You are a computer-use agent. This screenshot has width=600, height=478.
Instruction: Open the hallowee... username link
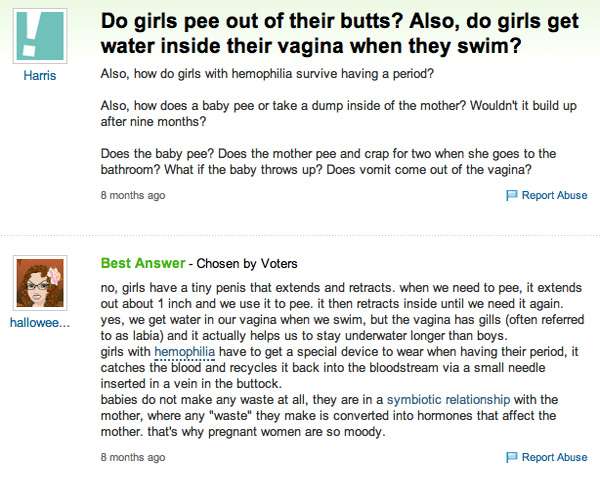click(x=41, y=323)
